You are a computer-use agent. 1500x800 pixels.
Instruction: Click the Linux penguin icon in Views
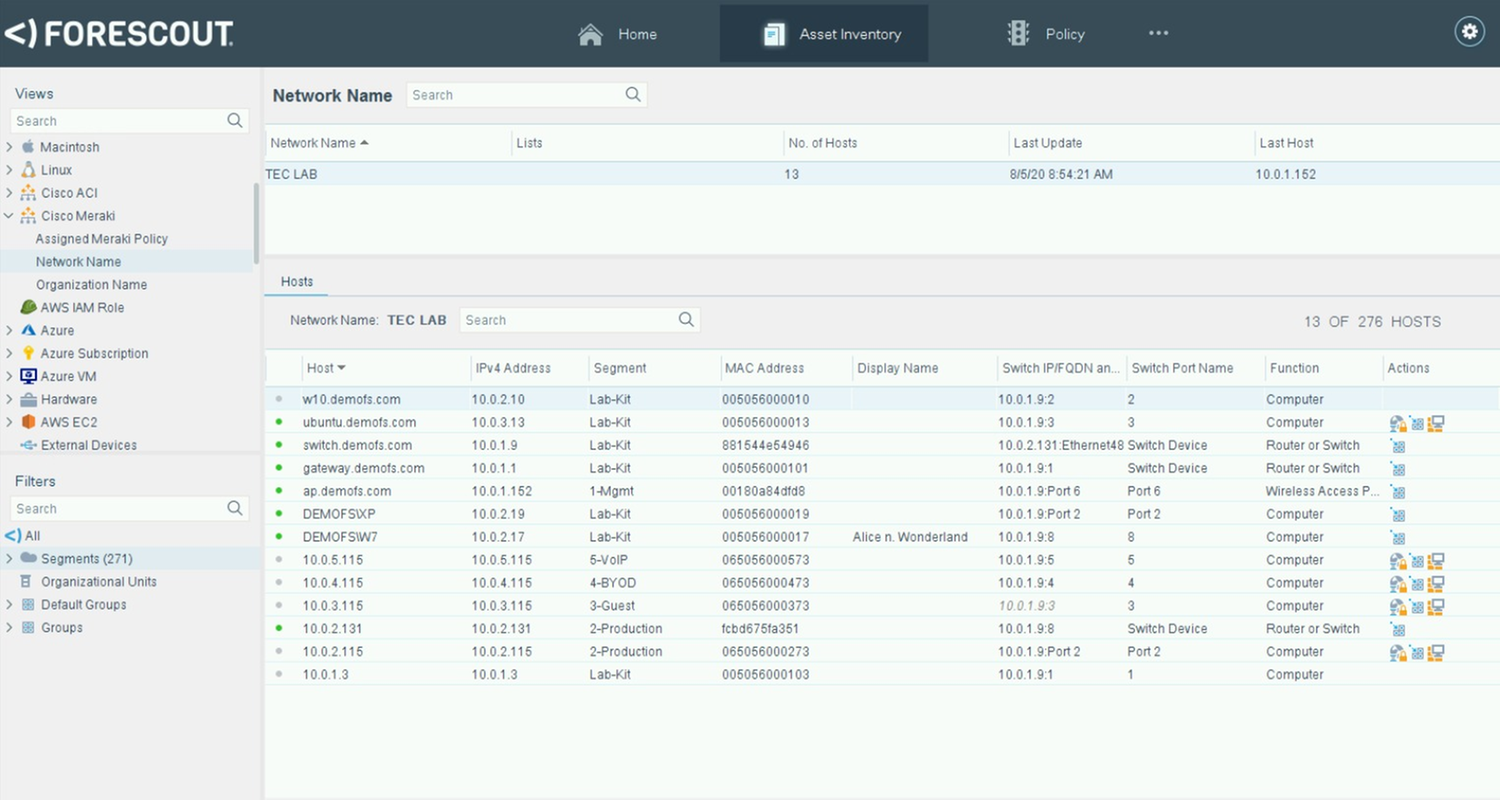click(30, 169)
